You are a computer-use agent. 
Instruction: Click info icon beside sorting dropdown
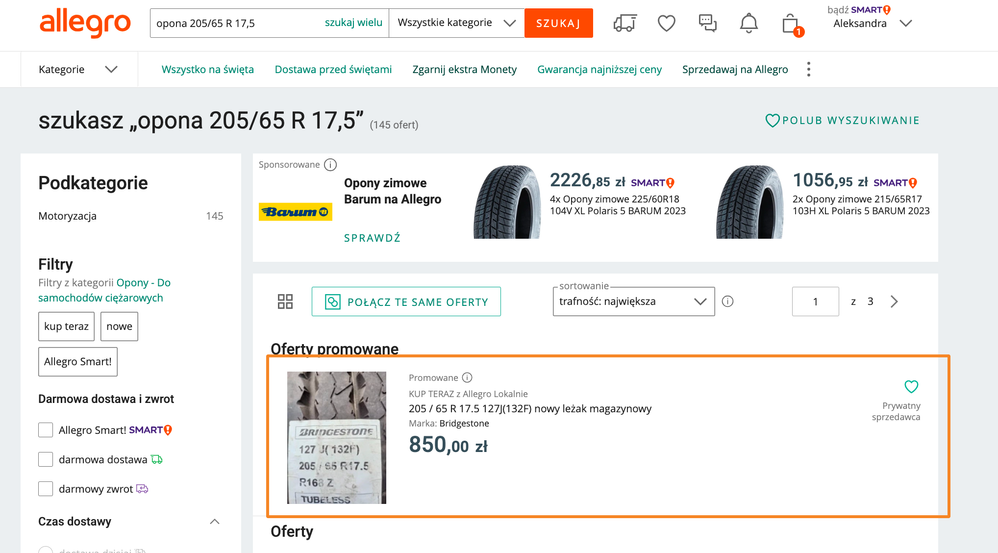pos(727,302)
